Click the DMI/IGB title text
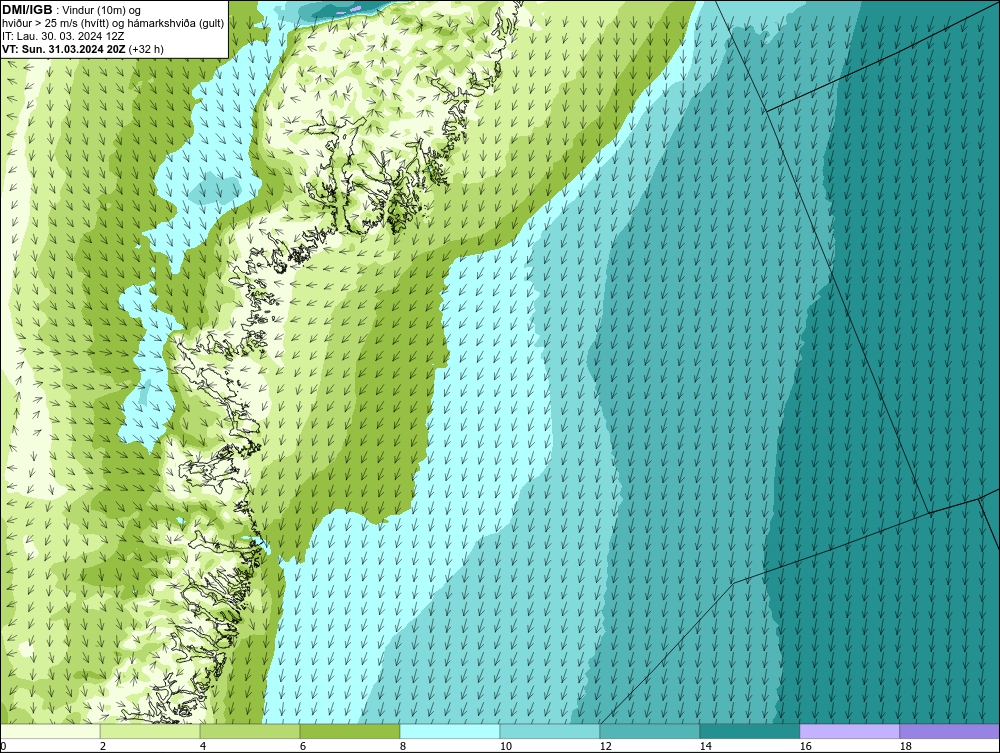 point(27,10)
